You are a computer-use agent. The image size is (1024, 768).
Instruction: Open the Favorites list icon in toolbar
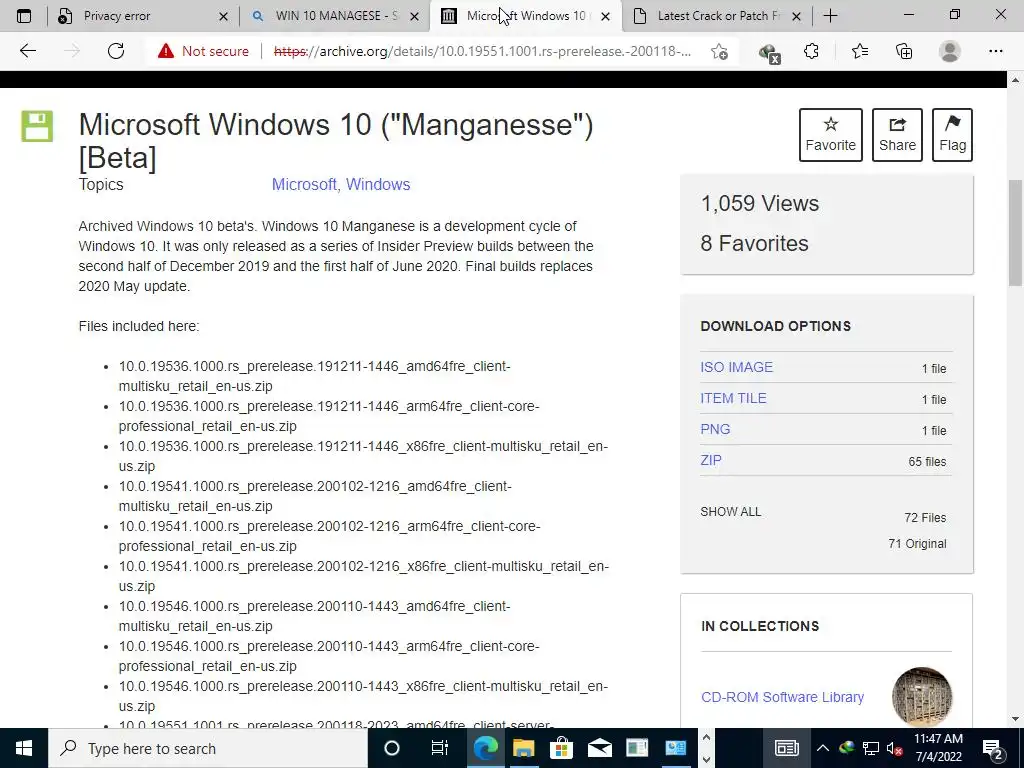click(x=859, y=51)
